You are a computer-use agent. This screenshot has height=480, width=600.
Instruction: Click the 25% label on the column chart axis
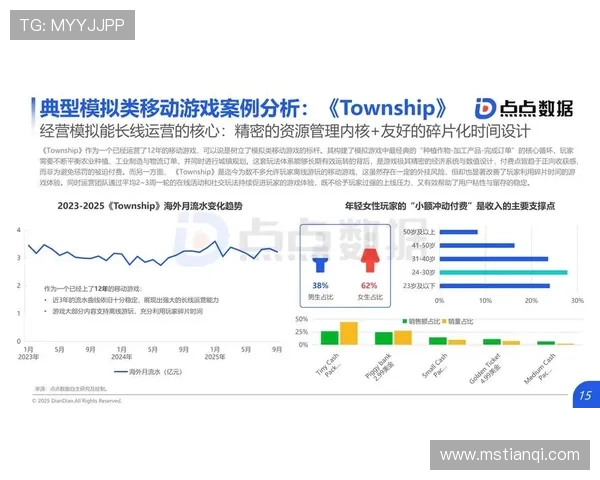(302, 332)
